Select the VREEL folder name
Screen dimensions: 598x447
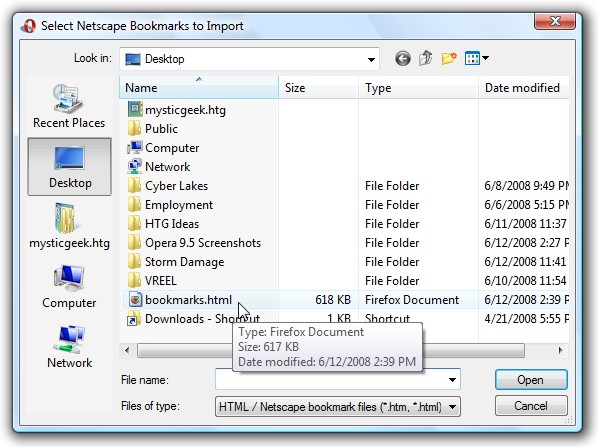(x=161, y=281)
